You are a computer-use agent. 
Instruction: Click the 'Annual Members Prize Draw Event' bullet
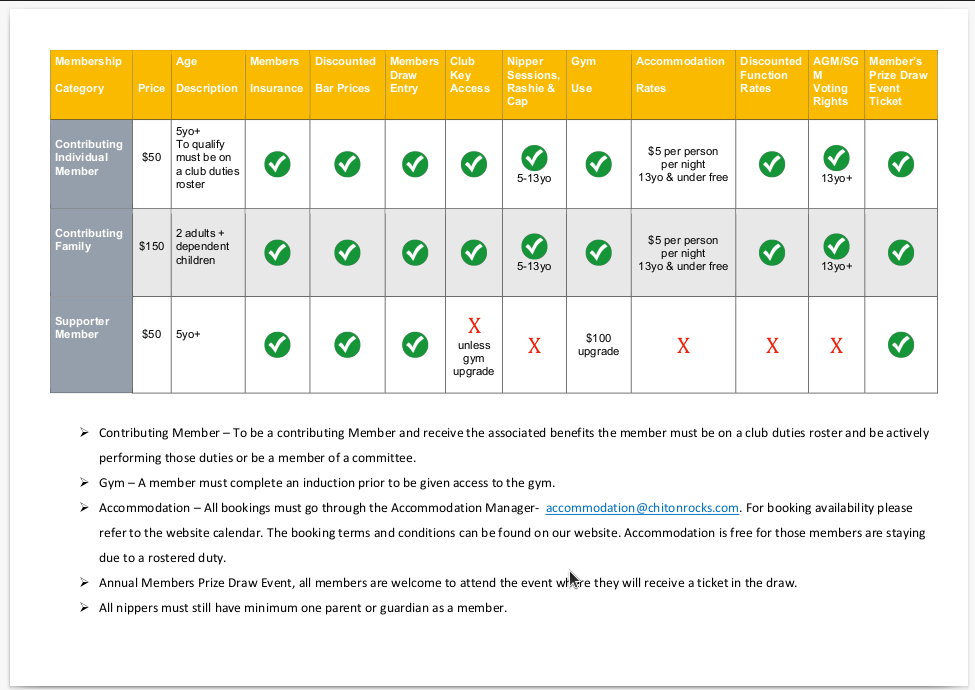point(448,583)
